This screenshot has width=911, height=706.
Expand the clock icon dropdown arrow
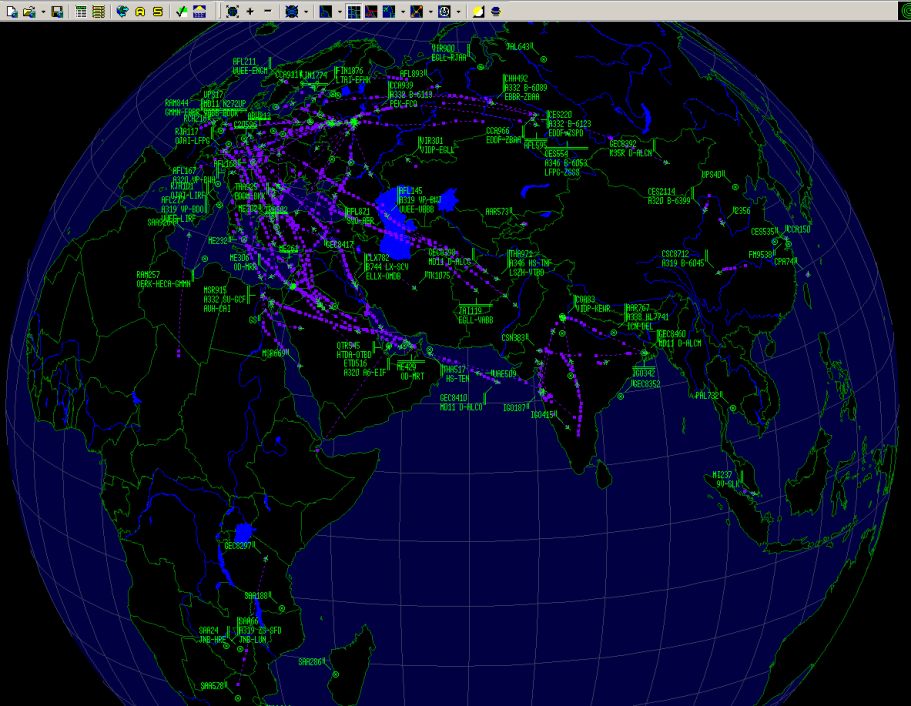(458, 11)
